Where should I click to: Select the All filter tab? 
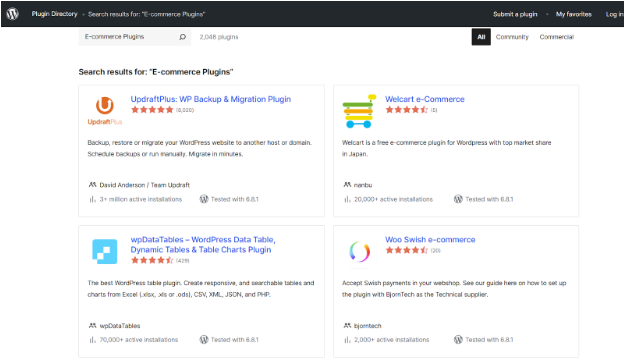point(481,37)
